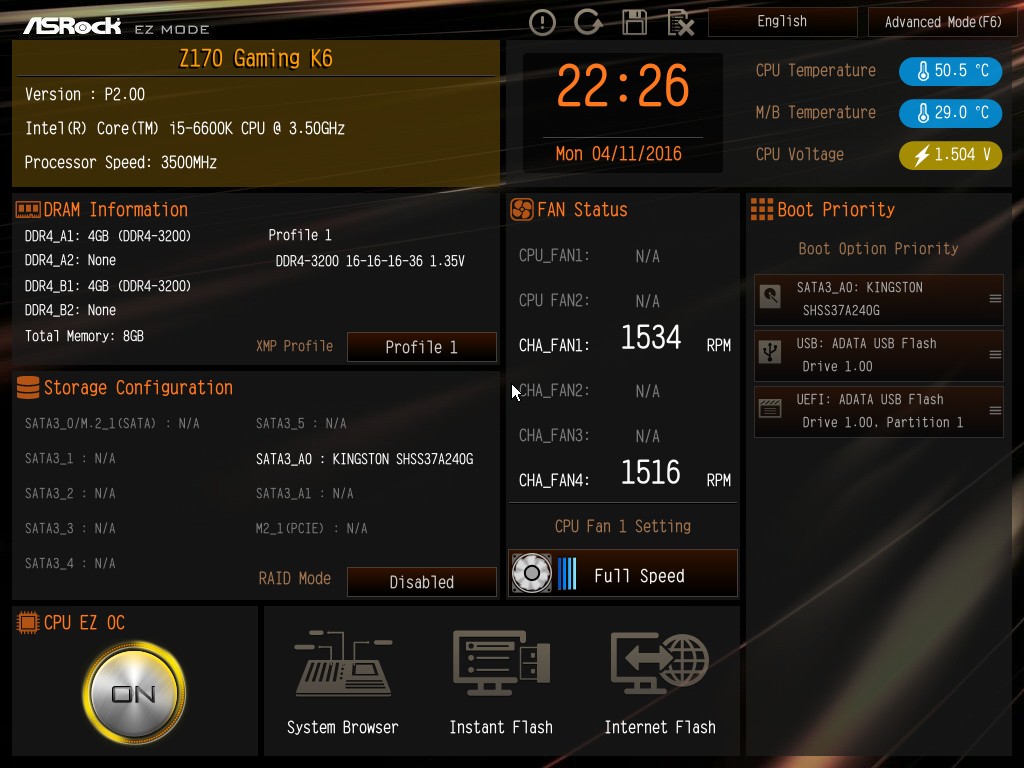This screenshot has height=768, width=1024.
Task: Open the English language selector
Action: (782, 22)
